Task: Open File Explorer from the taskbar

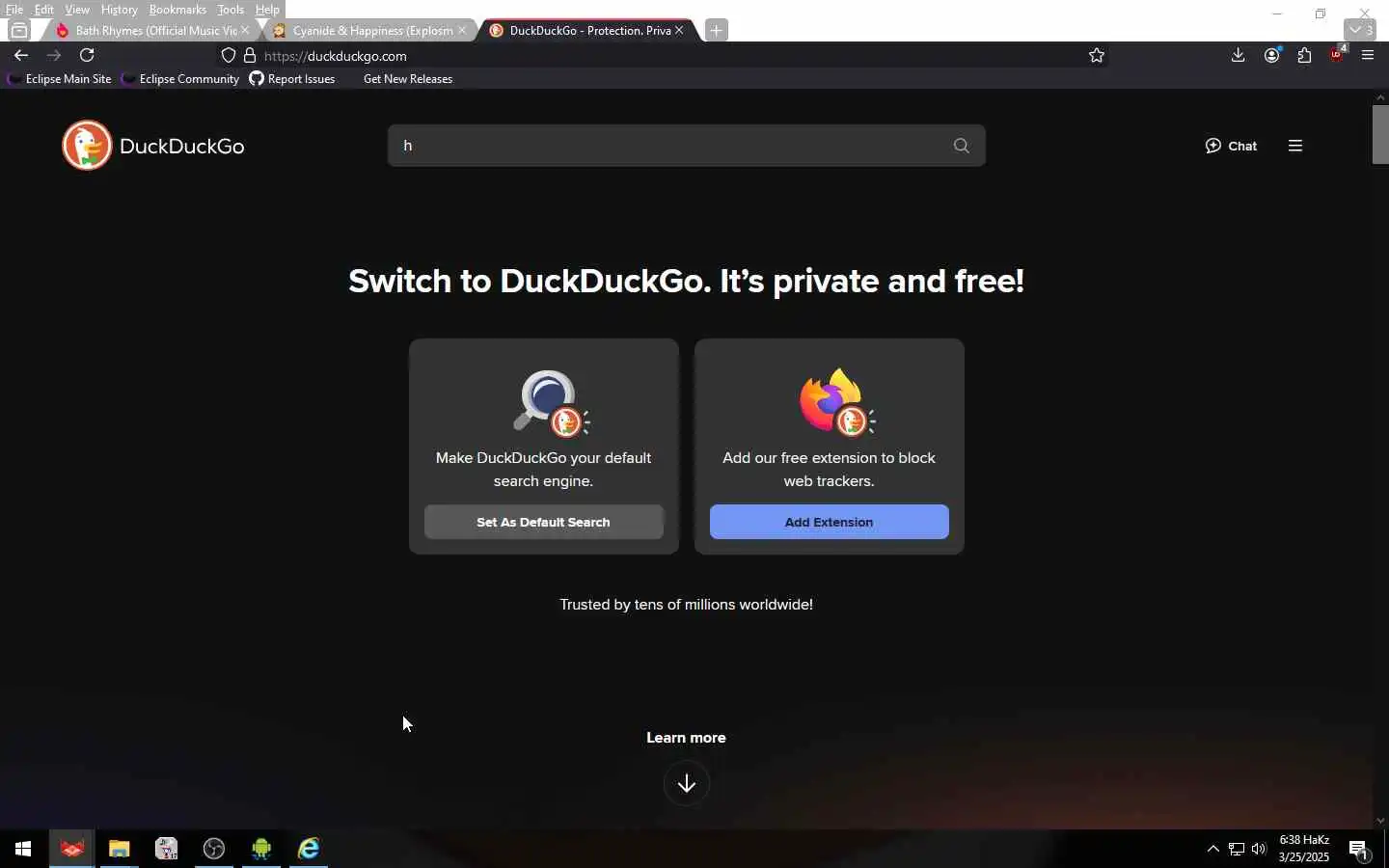Action: pos(119,849)
